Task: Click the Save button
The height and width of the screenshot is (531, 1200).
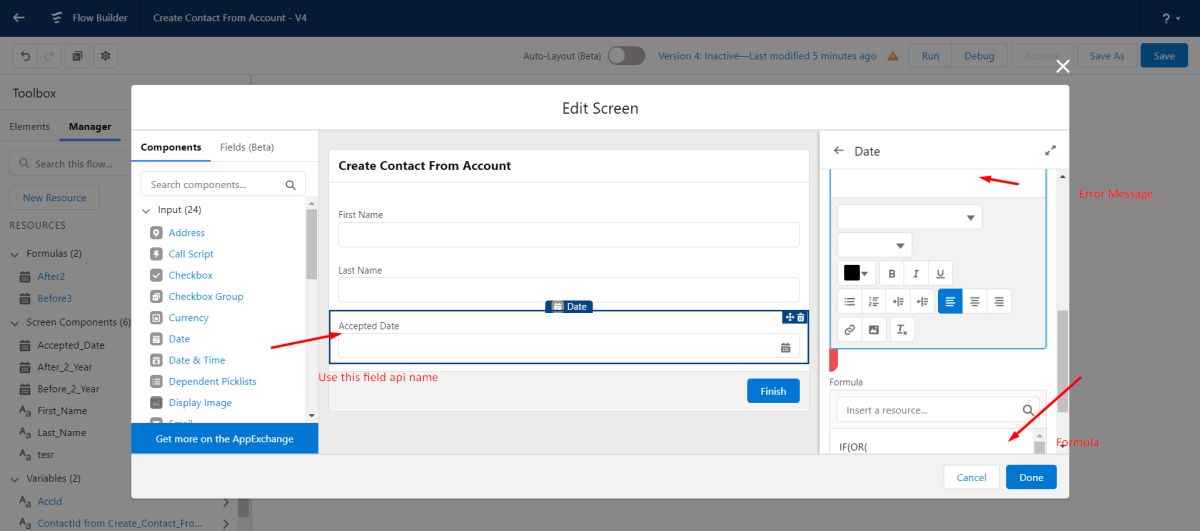Action: (x=1164, y=56)
